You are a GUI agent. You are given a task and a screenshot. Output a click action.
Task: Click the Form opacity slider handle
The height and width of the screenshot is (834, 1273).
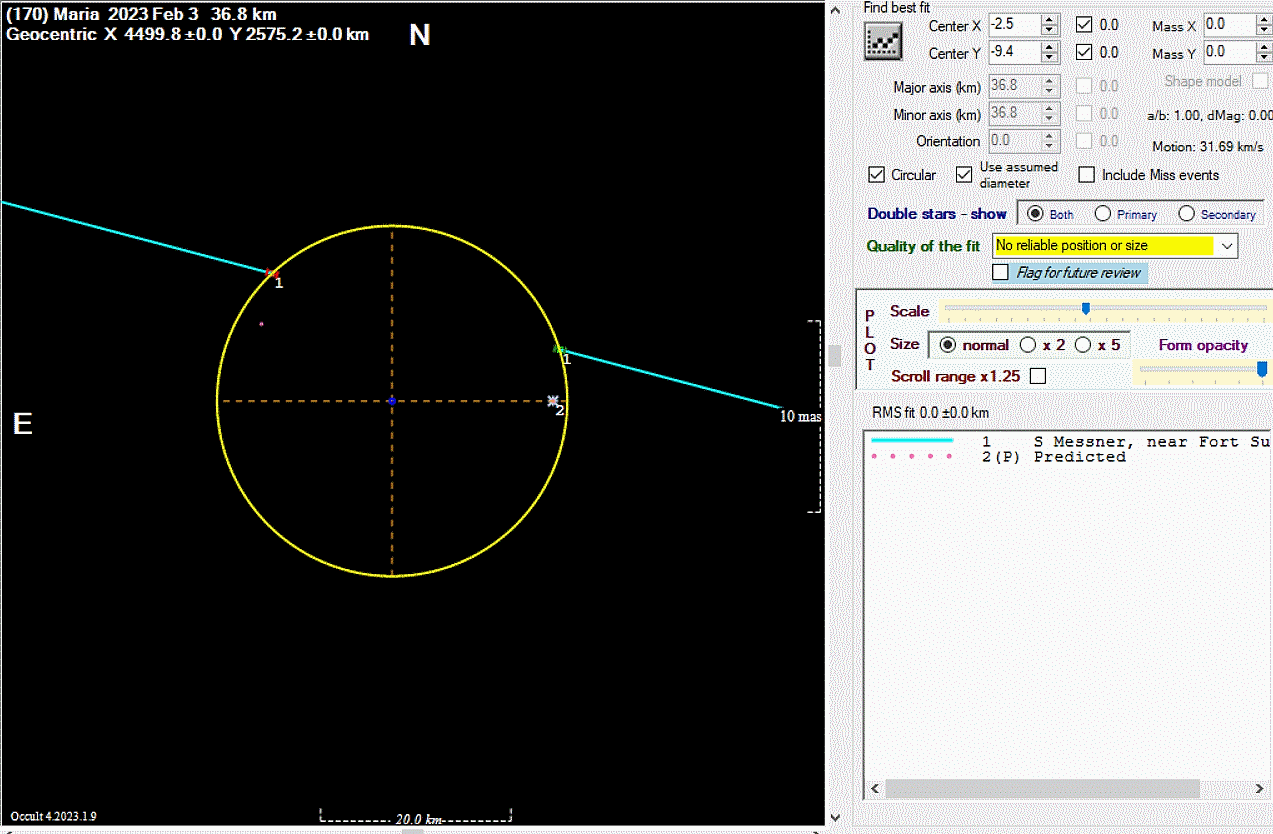click(x=1261, y=370)
